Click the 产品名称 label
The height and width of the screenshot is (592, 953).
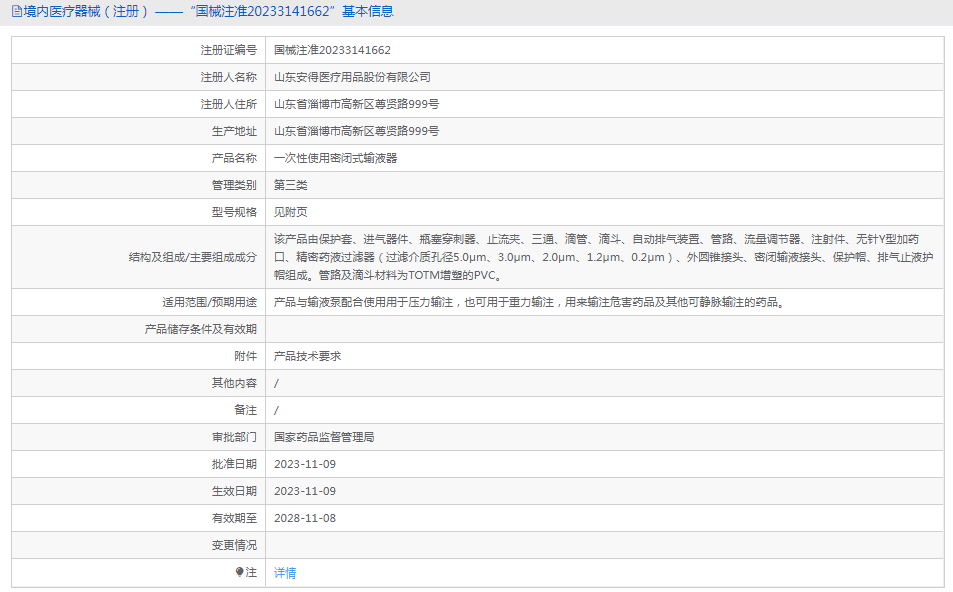click(x=234, y=158)
